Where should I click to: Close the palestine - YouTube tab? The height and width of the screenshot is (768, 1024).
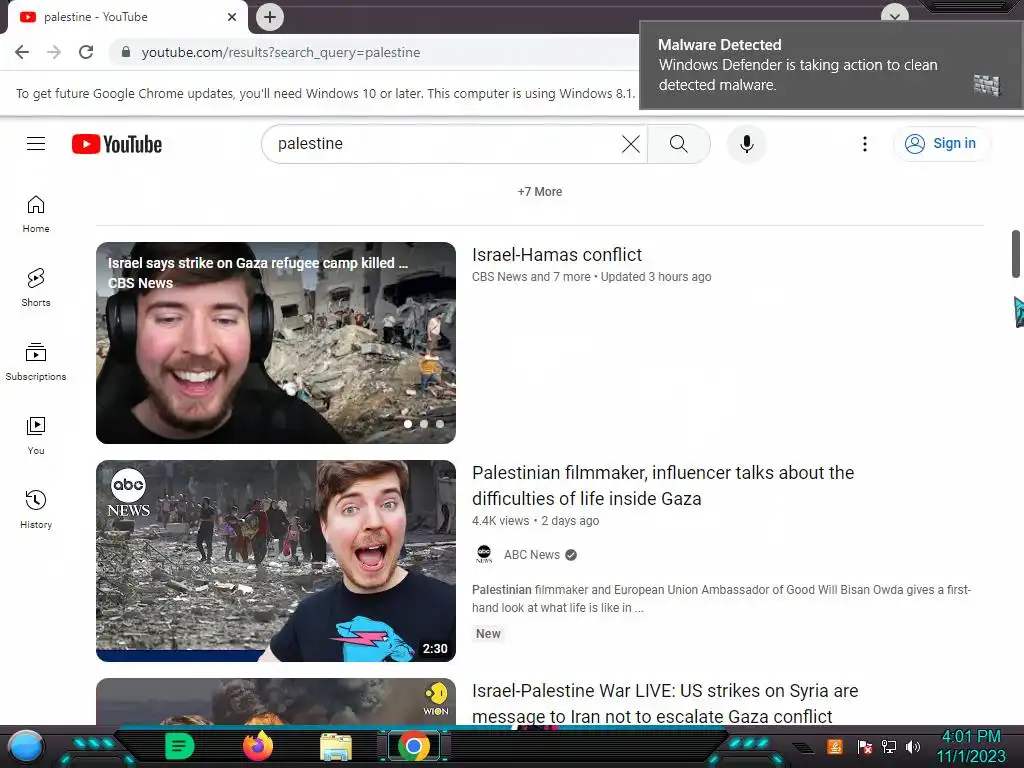(232, 17)
